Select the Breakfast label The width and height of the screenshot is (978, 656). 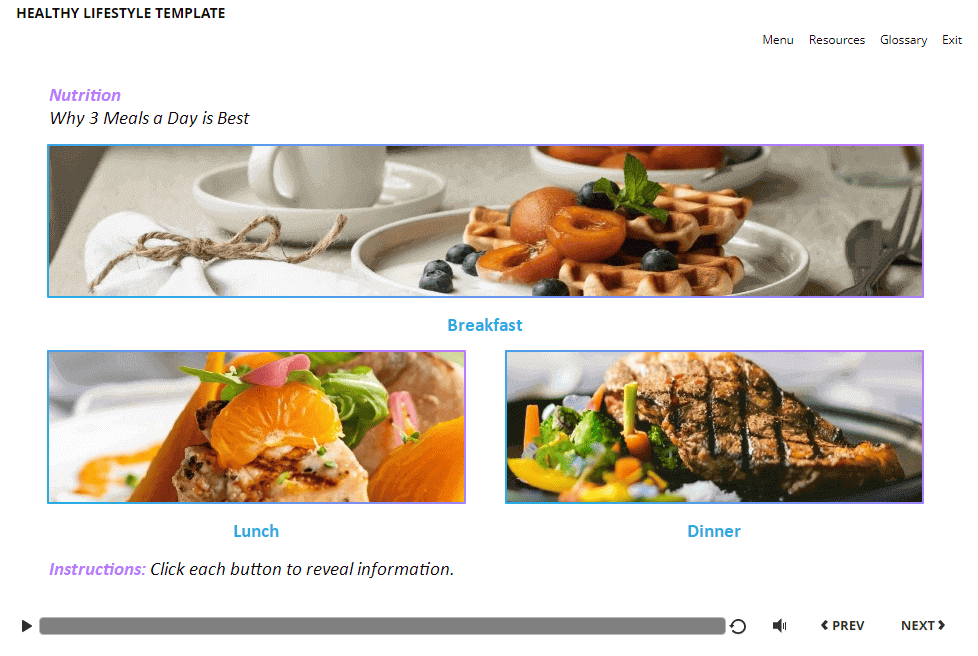point(485,326)
